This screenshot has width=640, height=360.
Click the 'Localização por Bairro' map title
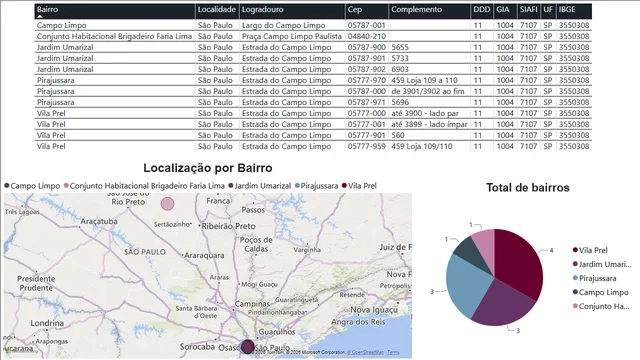[x=208, y=168]
